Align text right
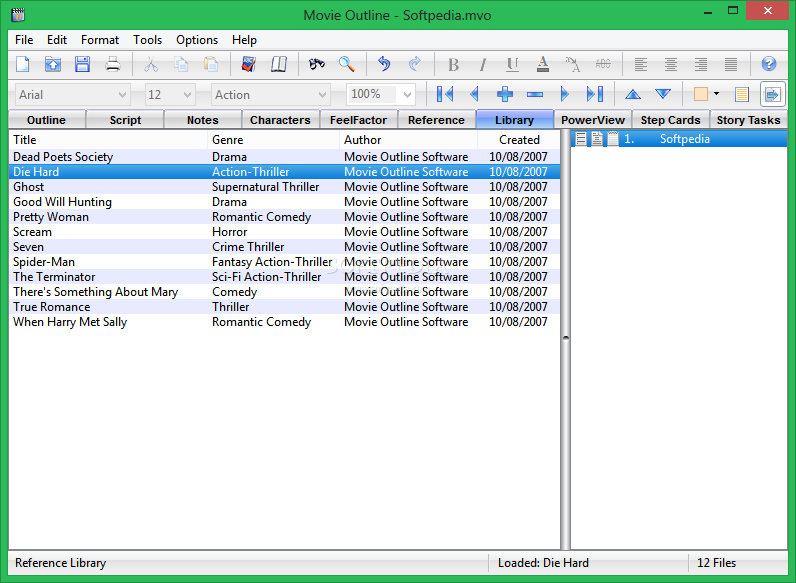This screenshot has height=583, width=796. (701, 64)
